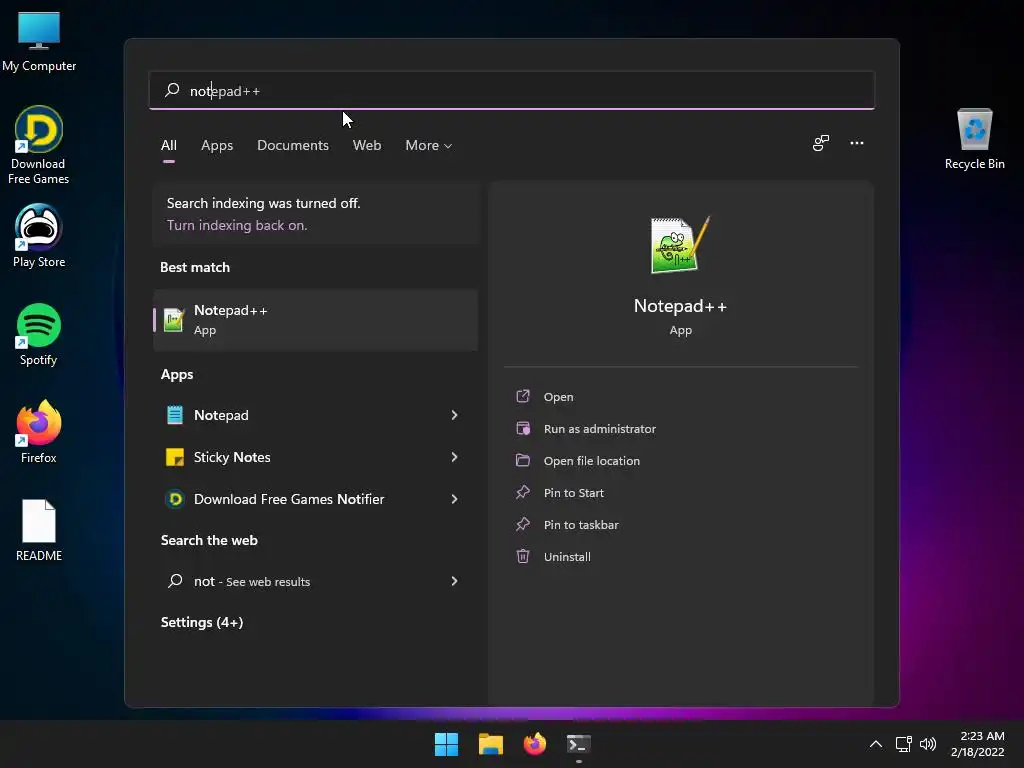Select the Play Store desktop shortcut
1024x768 pixels.
39,236
